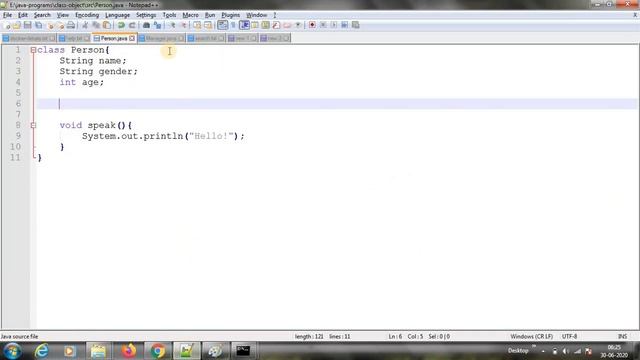Open the Window menu
The width and height of the screenshot is (640, 360).
256,15
